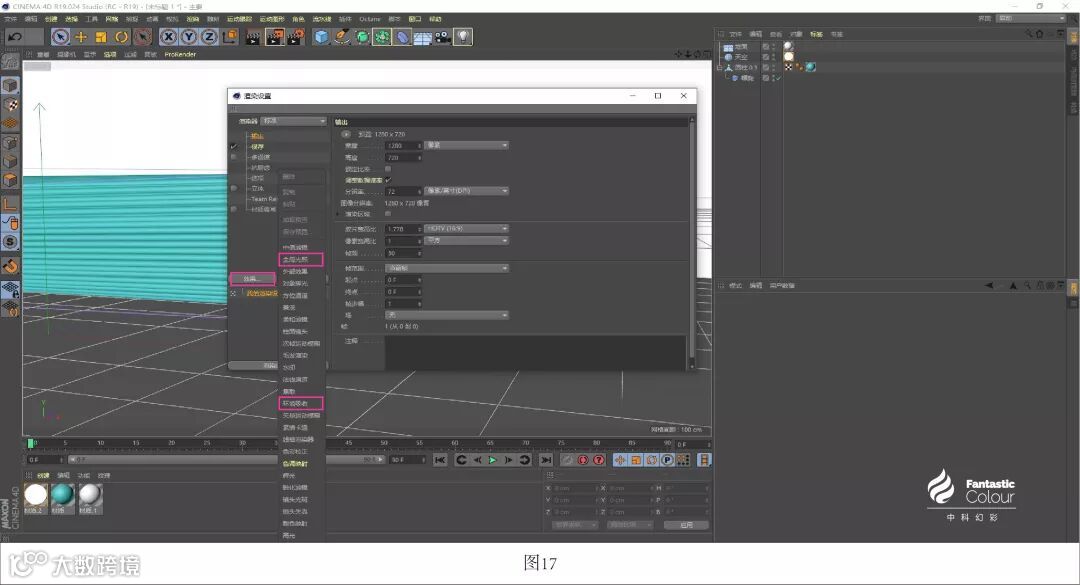Click the width 1280 input field
The image size is (1080, 585).
point(404,145)
